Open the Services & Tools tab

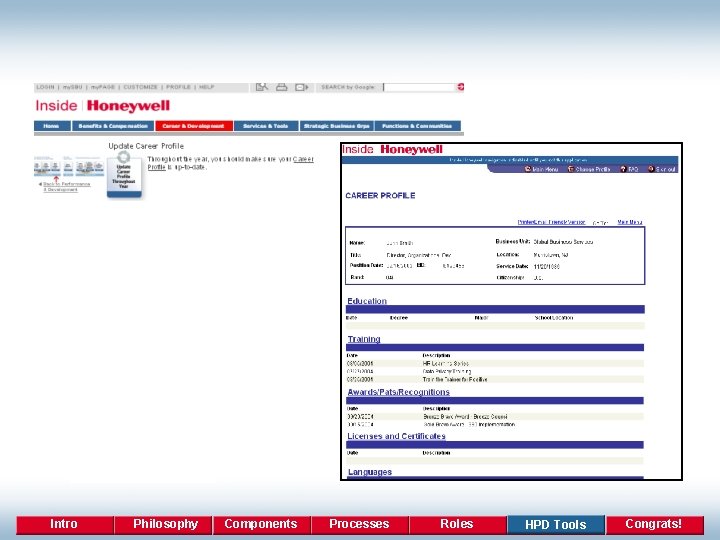[x=266, y=126]
